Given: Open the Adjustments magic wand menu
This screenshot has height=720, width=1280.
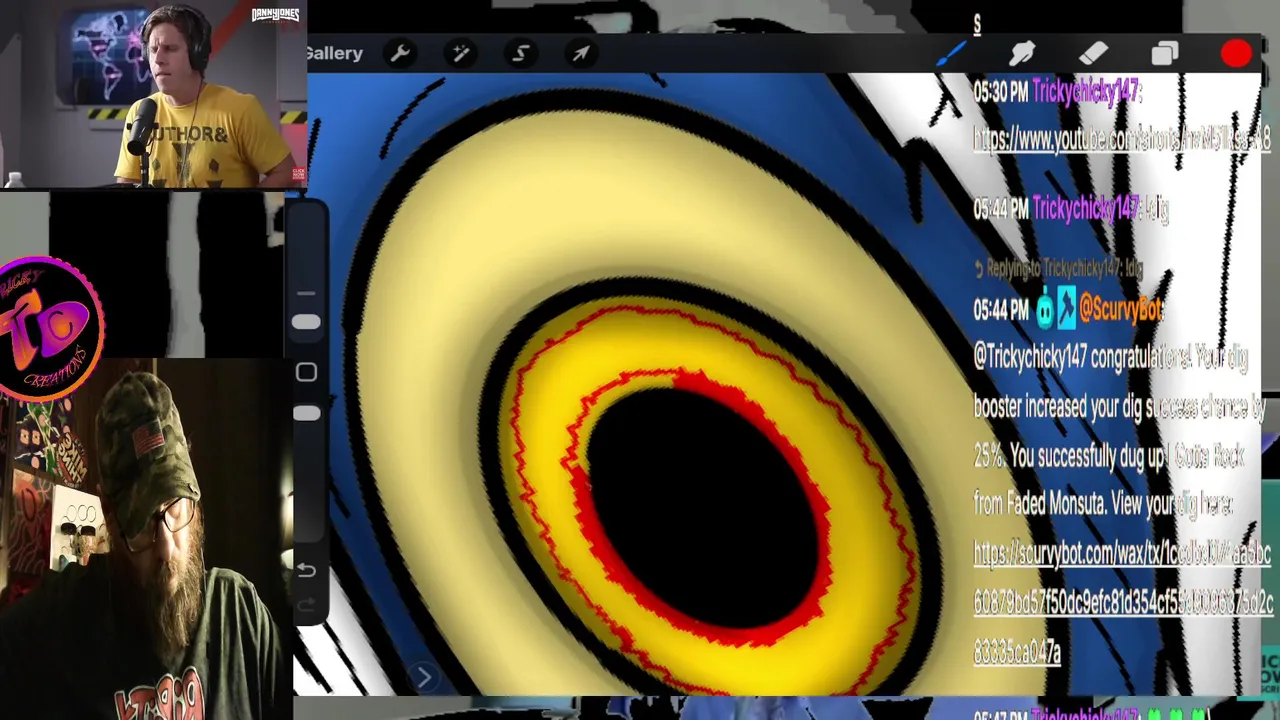Looking at the screenshot, I should (x=460, y=53).
